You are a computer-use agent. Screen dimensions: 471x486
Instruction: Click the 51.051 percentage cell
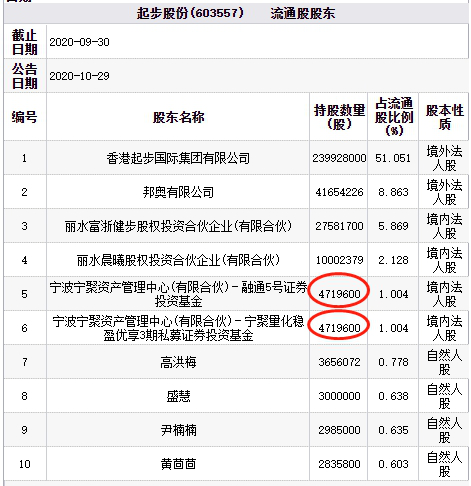tap(393, 158)
